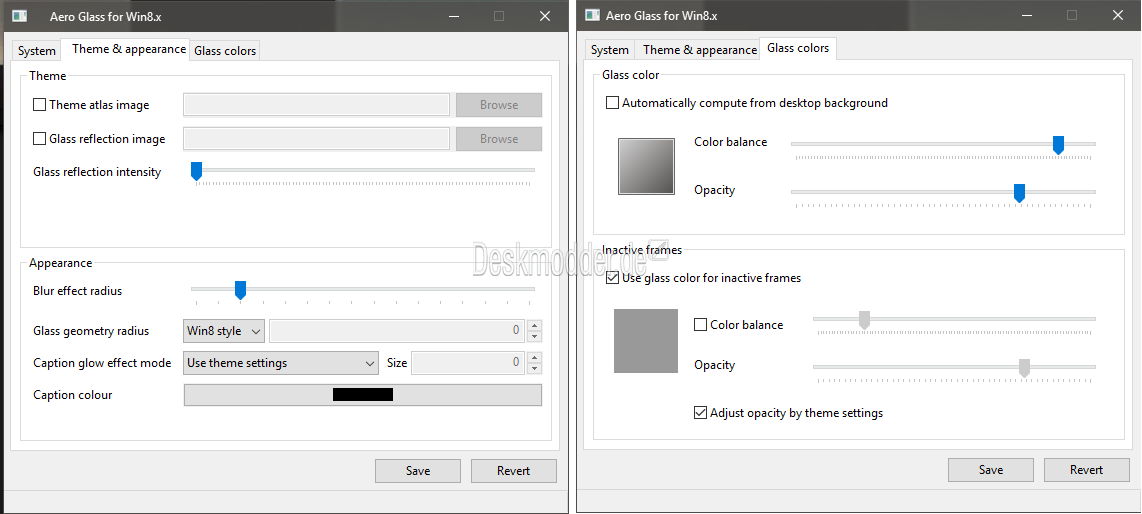The width and height of the screenshot is (1142, 514).
Task: Click the inactive frames Opacity slider handle
Action: [1025, 368]
